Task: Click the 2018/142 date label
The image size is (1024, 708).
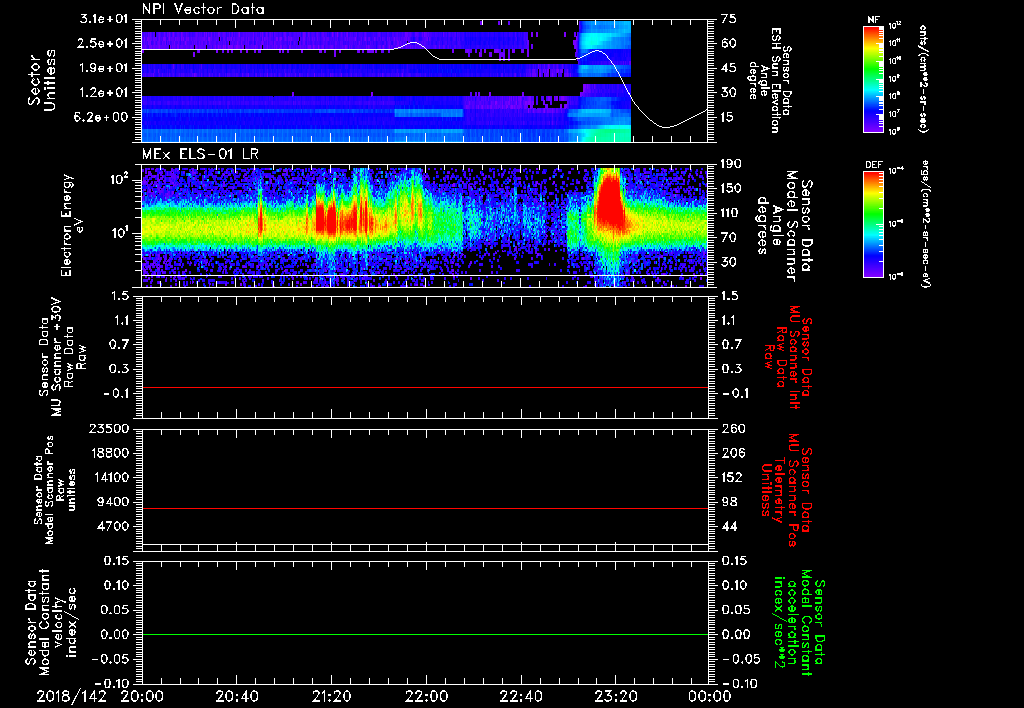Action: tap(71, 696)
